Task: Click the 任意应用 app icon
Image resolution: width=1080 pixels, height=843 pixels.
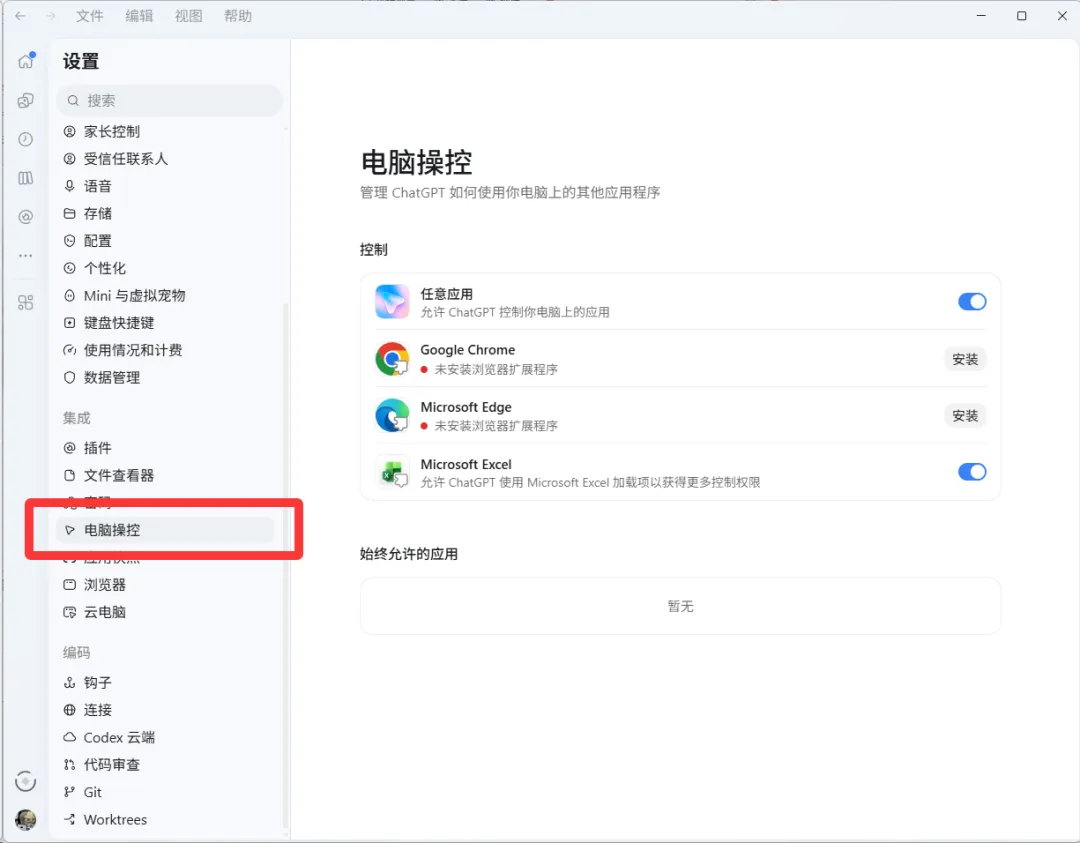Action: pos(392,302)
